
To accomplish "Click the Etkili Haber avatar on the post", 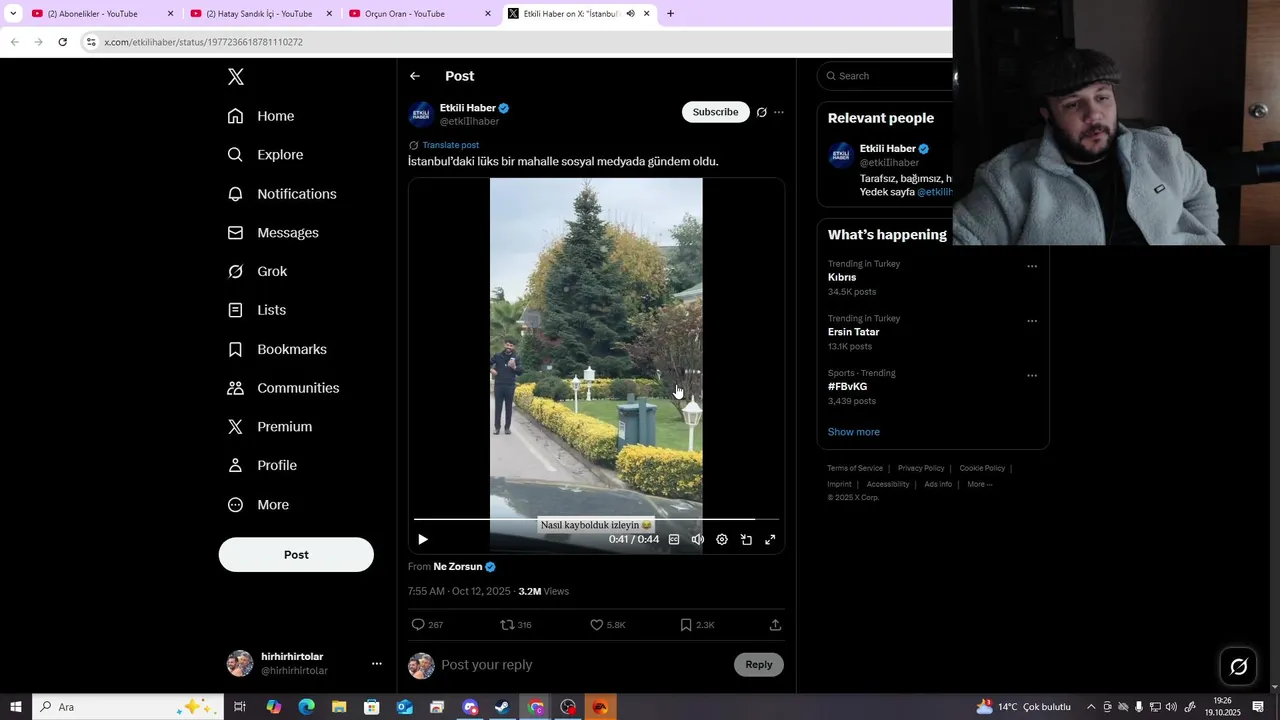I will click(421, 114).
